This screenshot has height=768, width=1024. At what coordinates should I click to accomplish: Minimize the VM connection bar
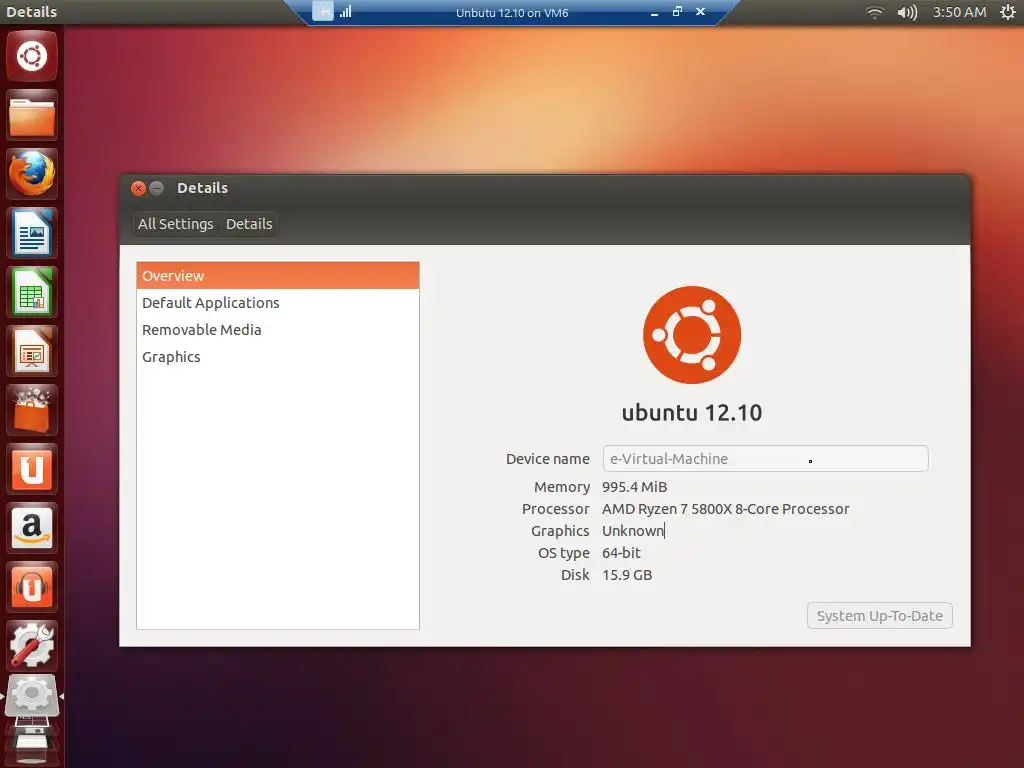pyautogui.click(x=654, y=12)
